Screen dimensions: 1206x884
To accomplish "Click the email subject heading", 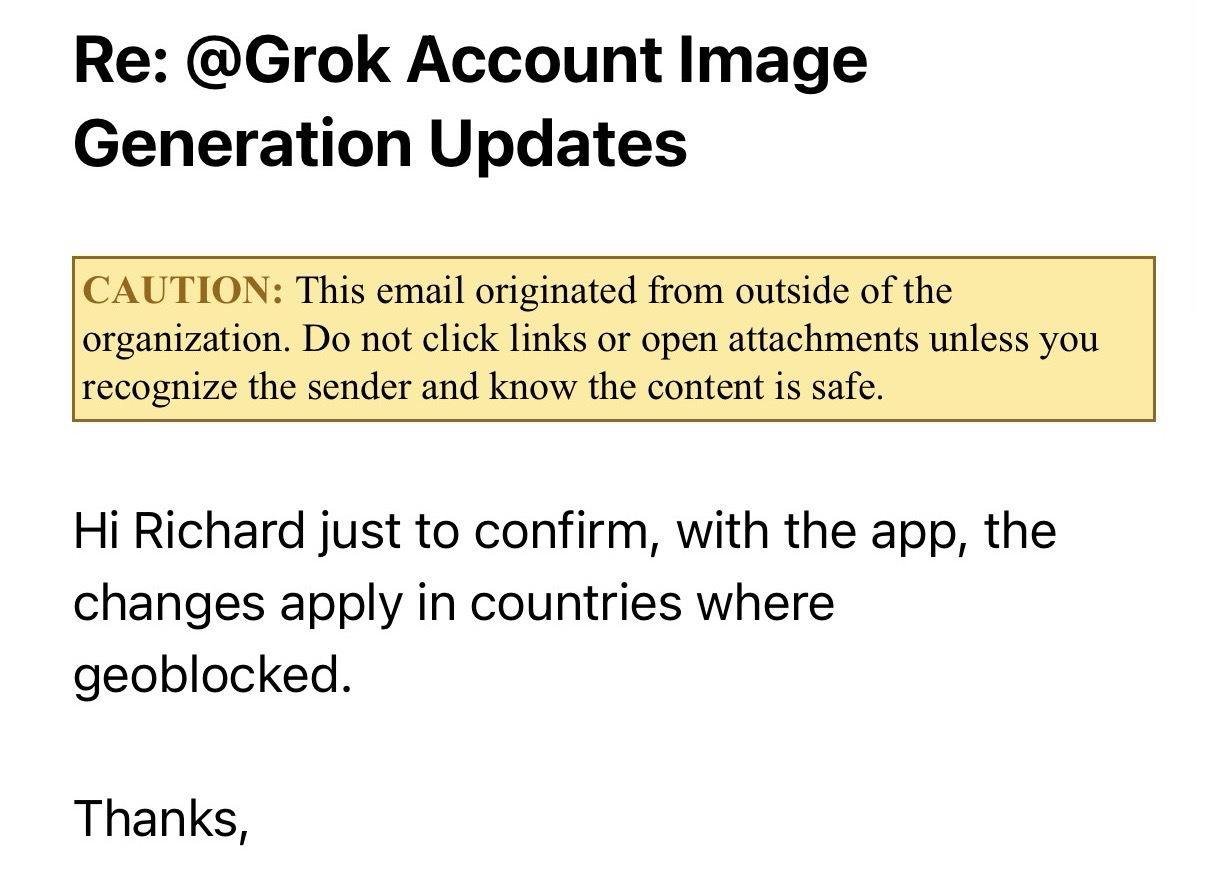I will click(470, 100).
